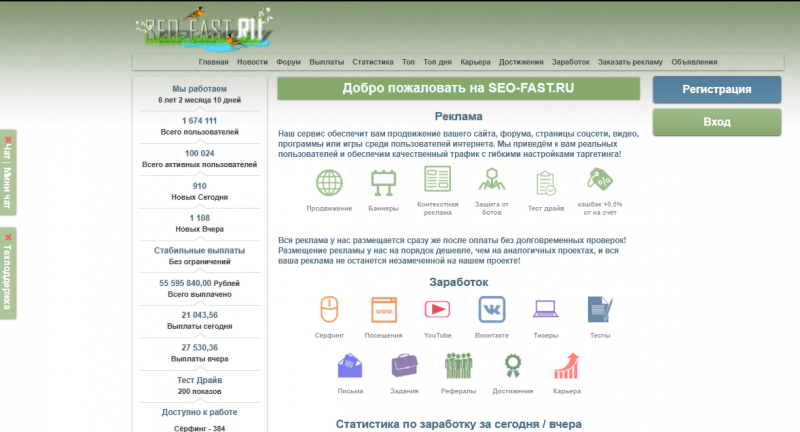Select the Задания briefcase icon
800x432 pixels.
click(x=405, y=365)
